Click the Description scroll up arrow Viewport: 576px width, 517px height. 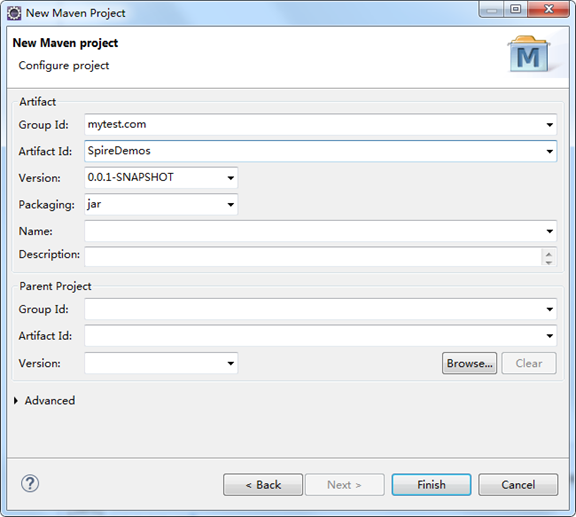pos(549,254)
